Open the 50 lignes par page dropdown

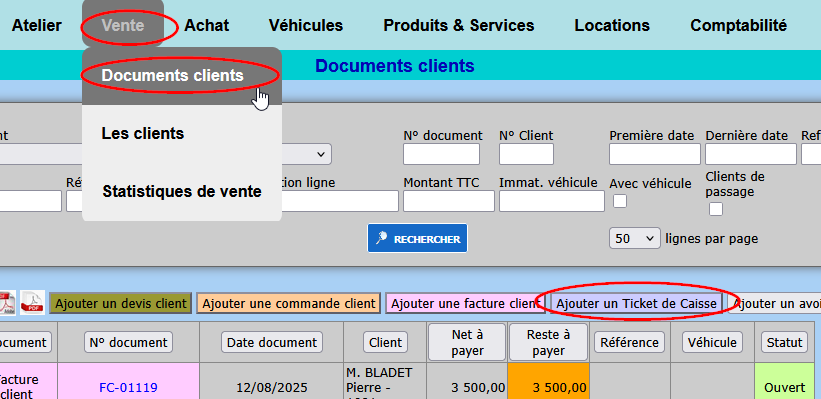pyautogui.click(x=634, y=238)
